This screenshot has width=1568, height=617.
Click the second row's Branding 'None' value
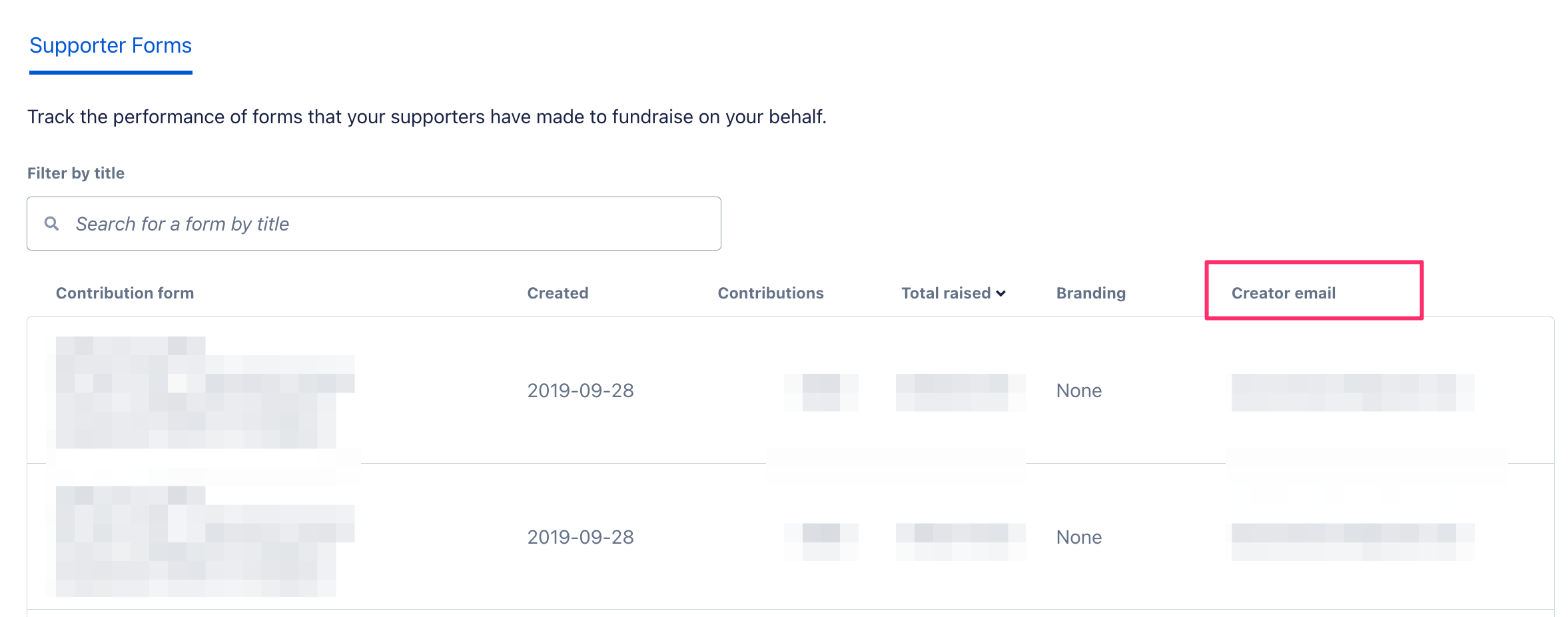click(x=1078, y=537)
